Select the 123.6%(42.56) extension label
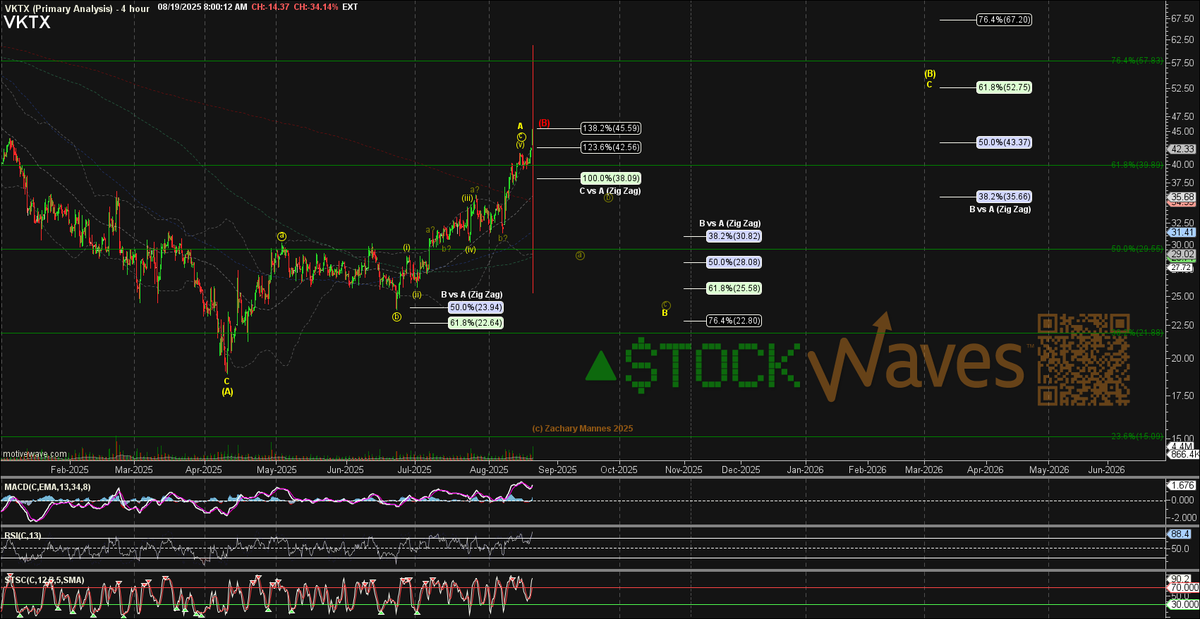 (611, 147)
